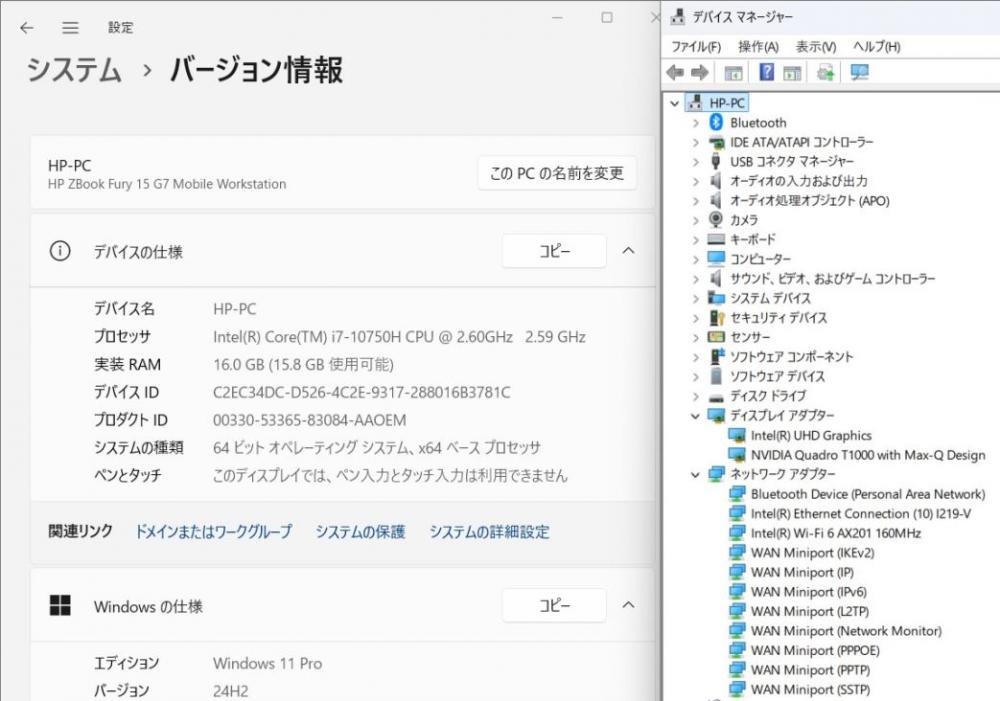Select WAN Miniport (Network Monitor)
The image size is (1000, 701).
(846, 631)
